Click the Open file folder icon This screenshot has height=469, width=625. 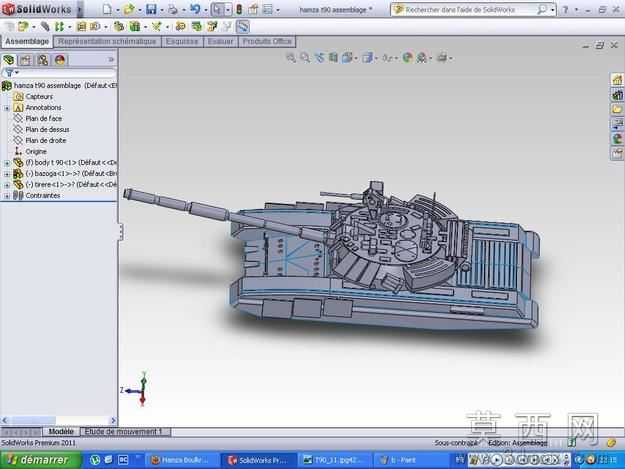(129, 9)
